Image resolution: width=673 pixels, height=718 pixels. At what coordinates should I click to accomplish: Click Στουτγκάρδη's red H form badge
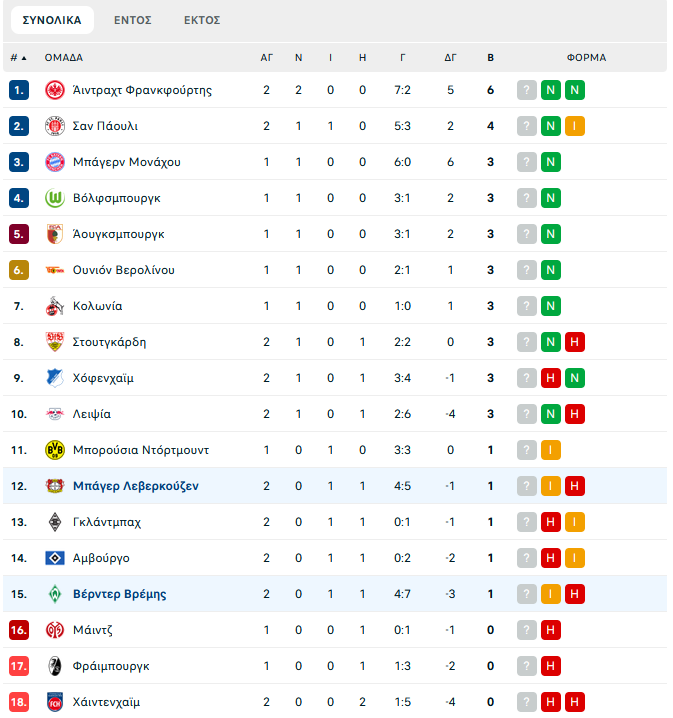575,342
